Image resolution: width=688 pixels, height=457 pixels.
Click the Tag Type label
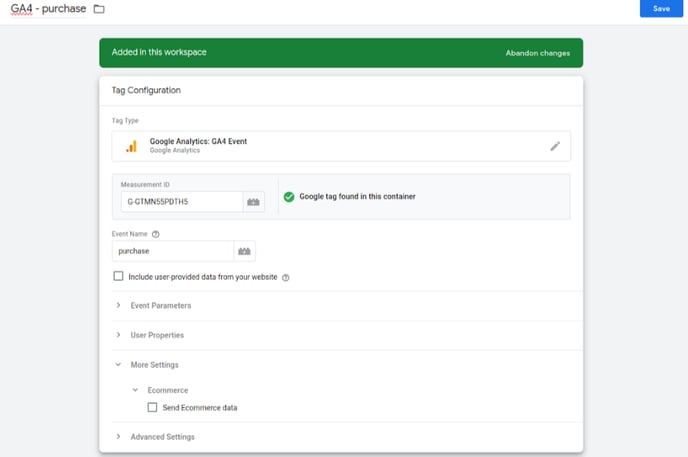[x=125, y=121]
